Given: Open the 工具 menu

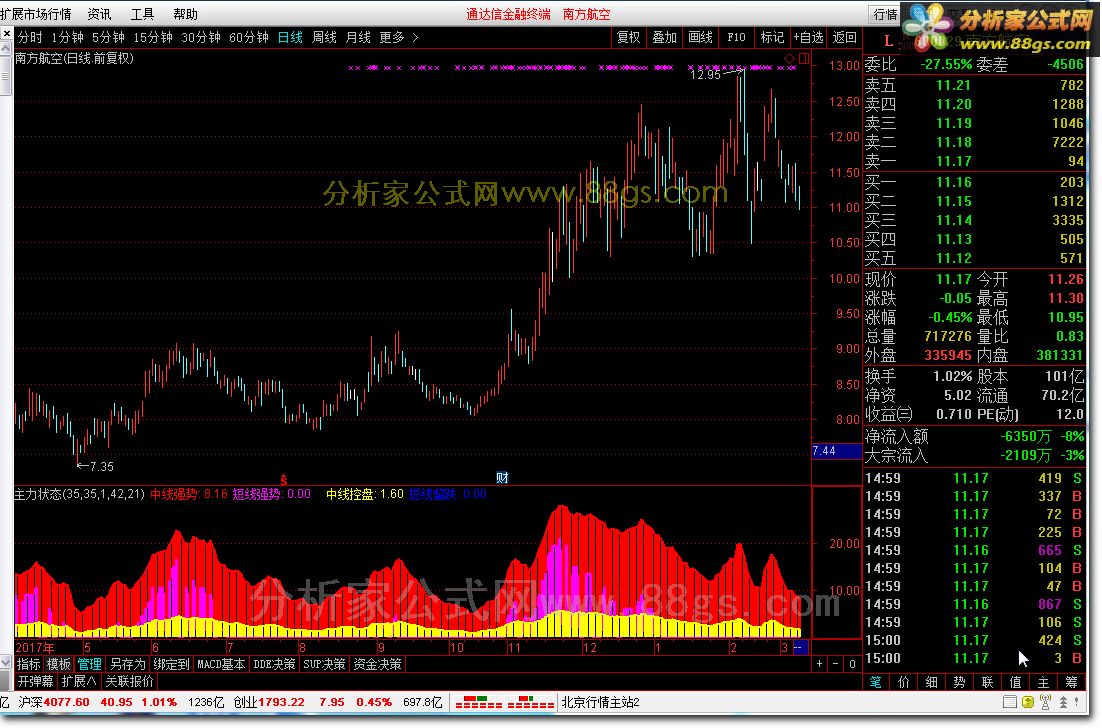Looking at the screenshot, I should point(142,14).
